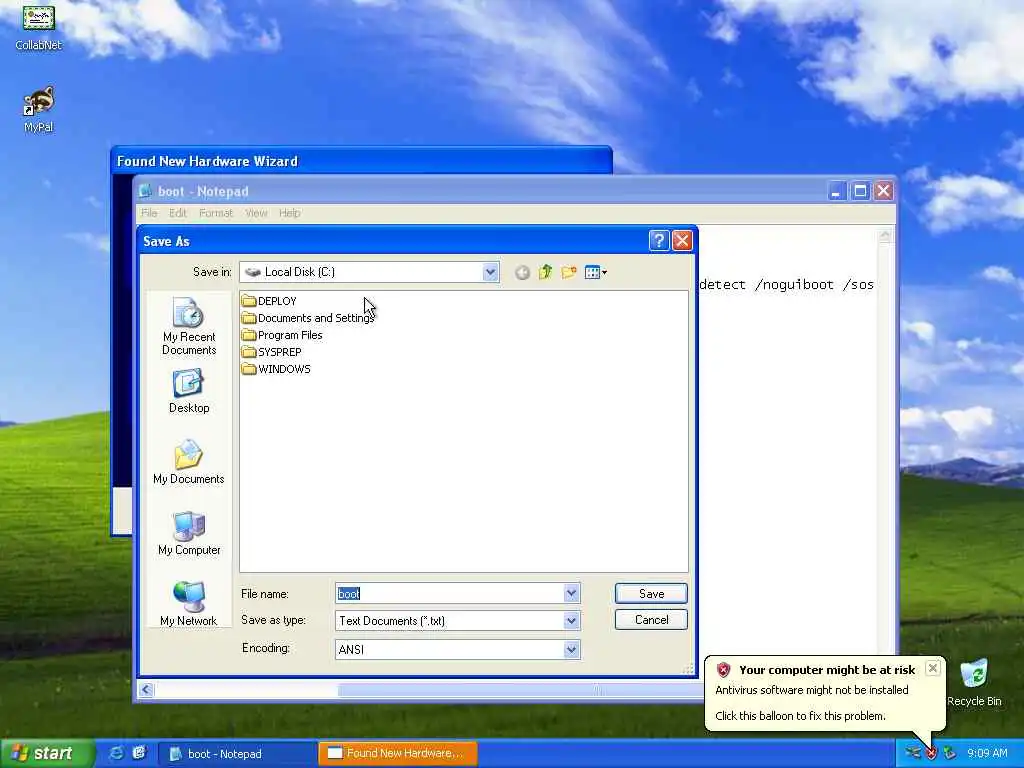Go up one folder level in Save As
The height and width of the screenshot is (768, 1024).
click(545, 272)
